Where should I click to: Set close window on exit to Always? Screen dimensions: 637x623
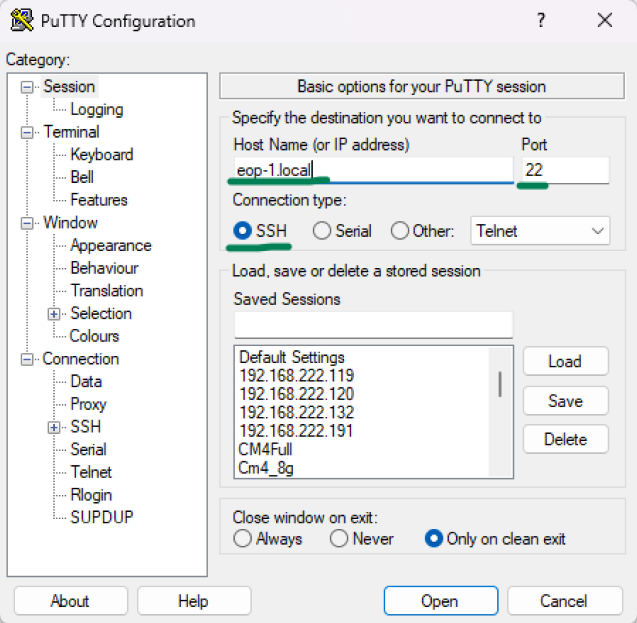243,539
